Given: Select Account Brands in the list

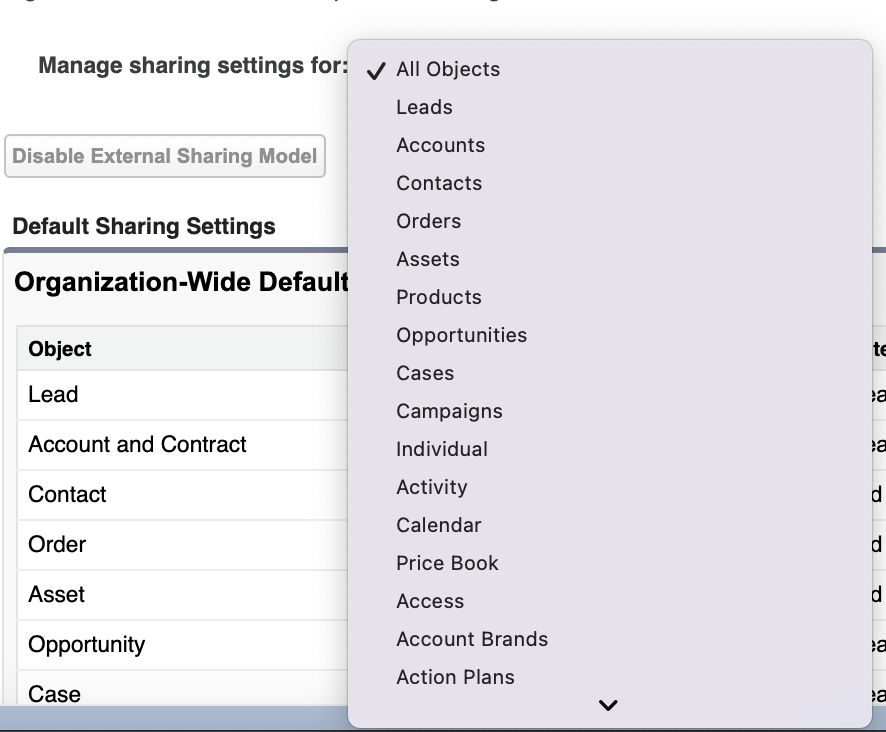Looking at the screenshot, I should pyautogui.click(x=471, y=639).
